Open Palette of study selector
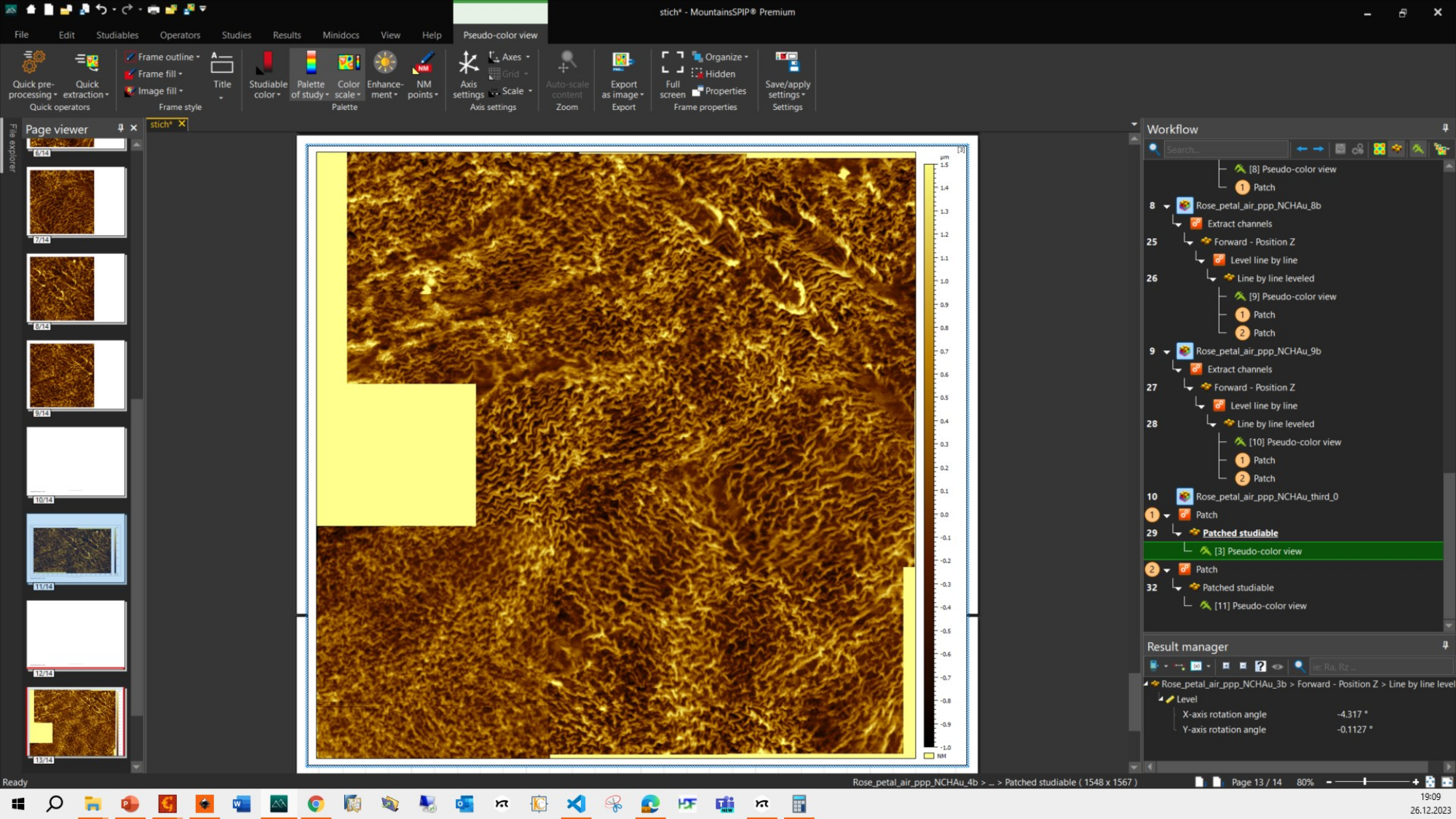The image size is (1456, 819). coord(311,74)
